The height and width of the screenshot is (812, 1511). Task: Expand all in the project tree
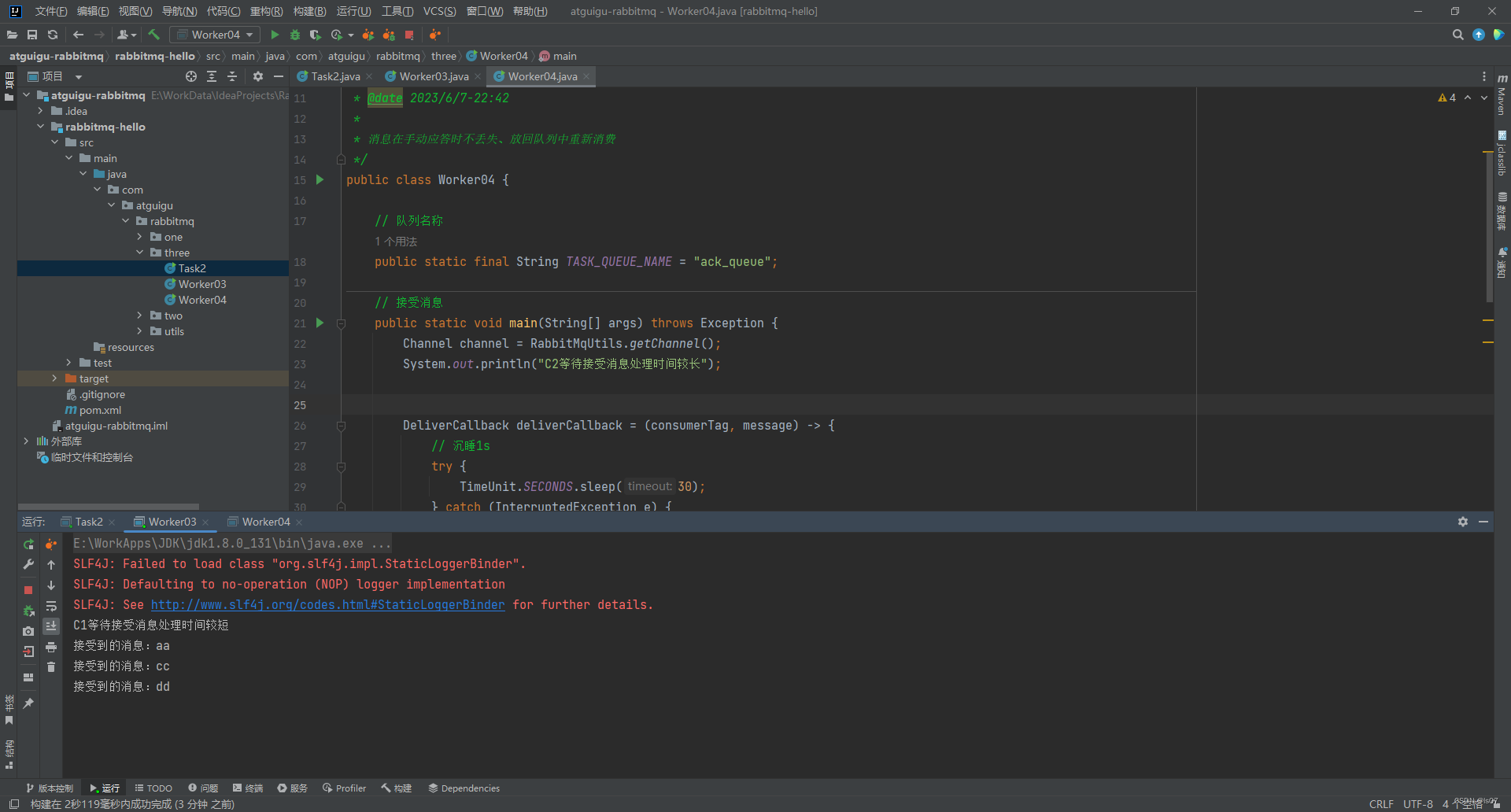tap(212, 76)
